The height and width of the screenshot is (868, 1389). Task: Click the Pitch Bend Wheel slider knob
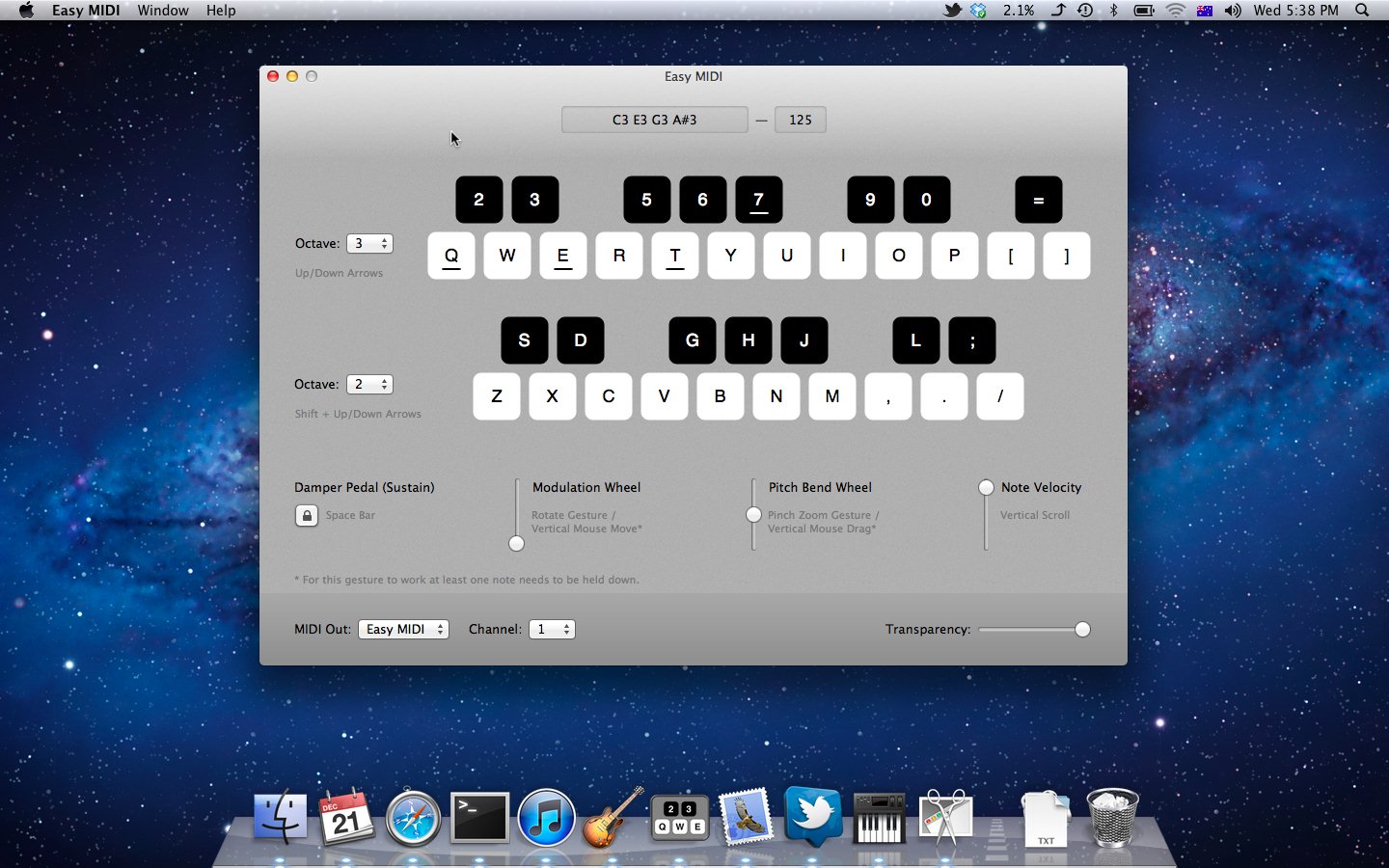[753, 515]
